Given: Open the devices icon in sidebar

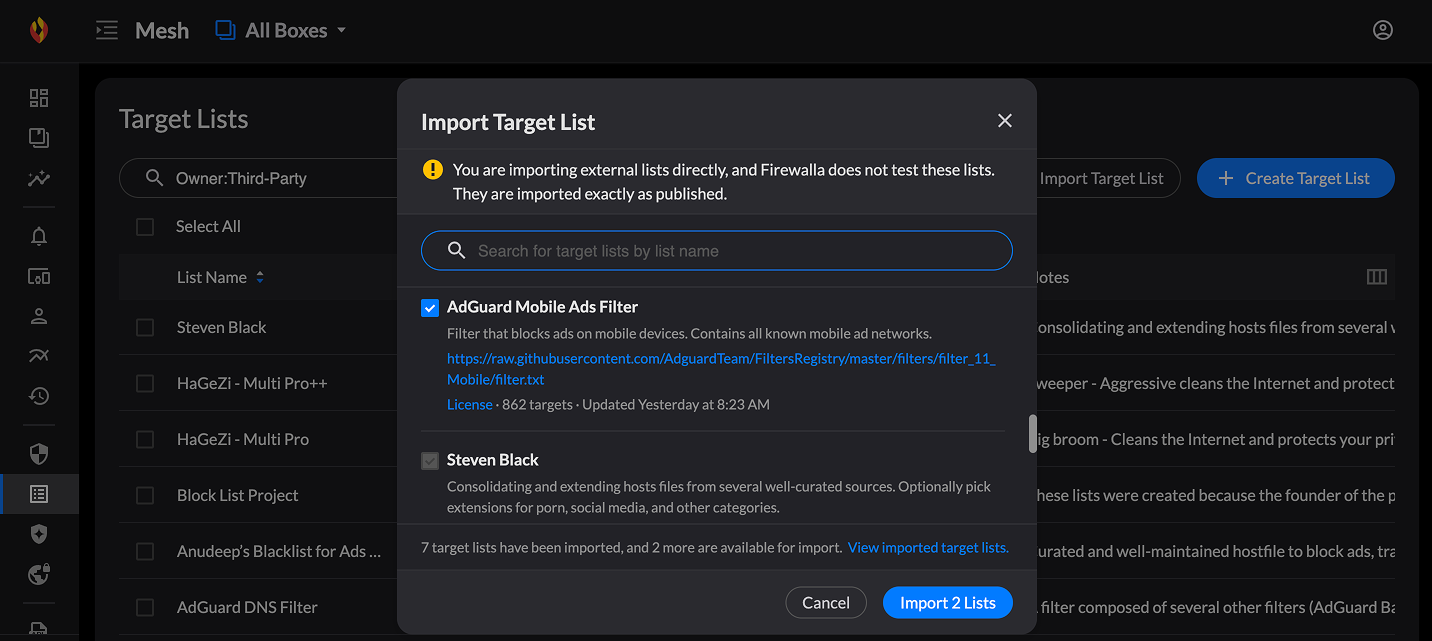Looking at the screenshot, I should (x=39, y=277).
